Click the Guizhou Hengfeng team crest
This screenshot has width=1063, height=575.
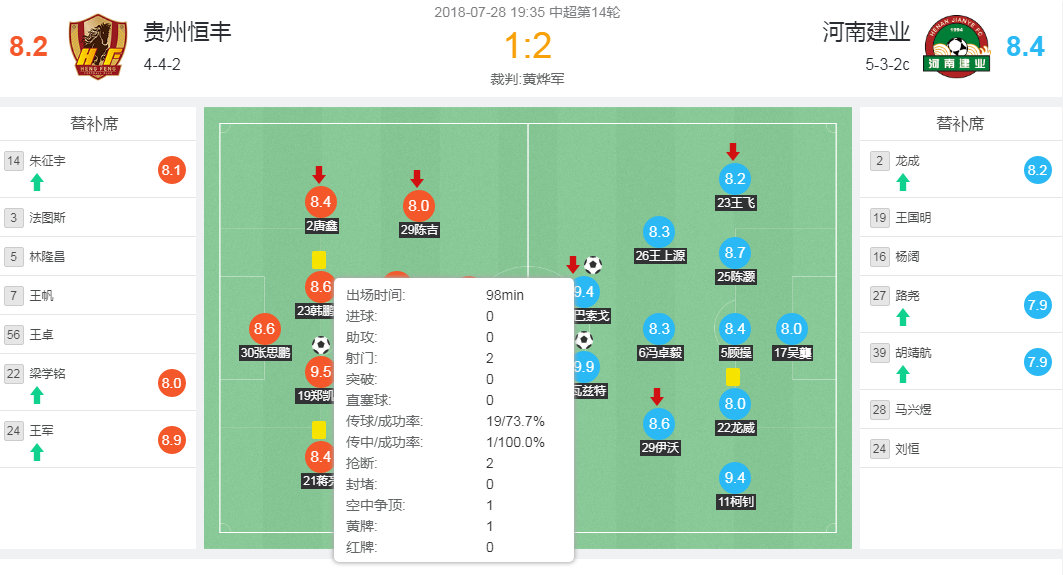pos(98,47)
